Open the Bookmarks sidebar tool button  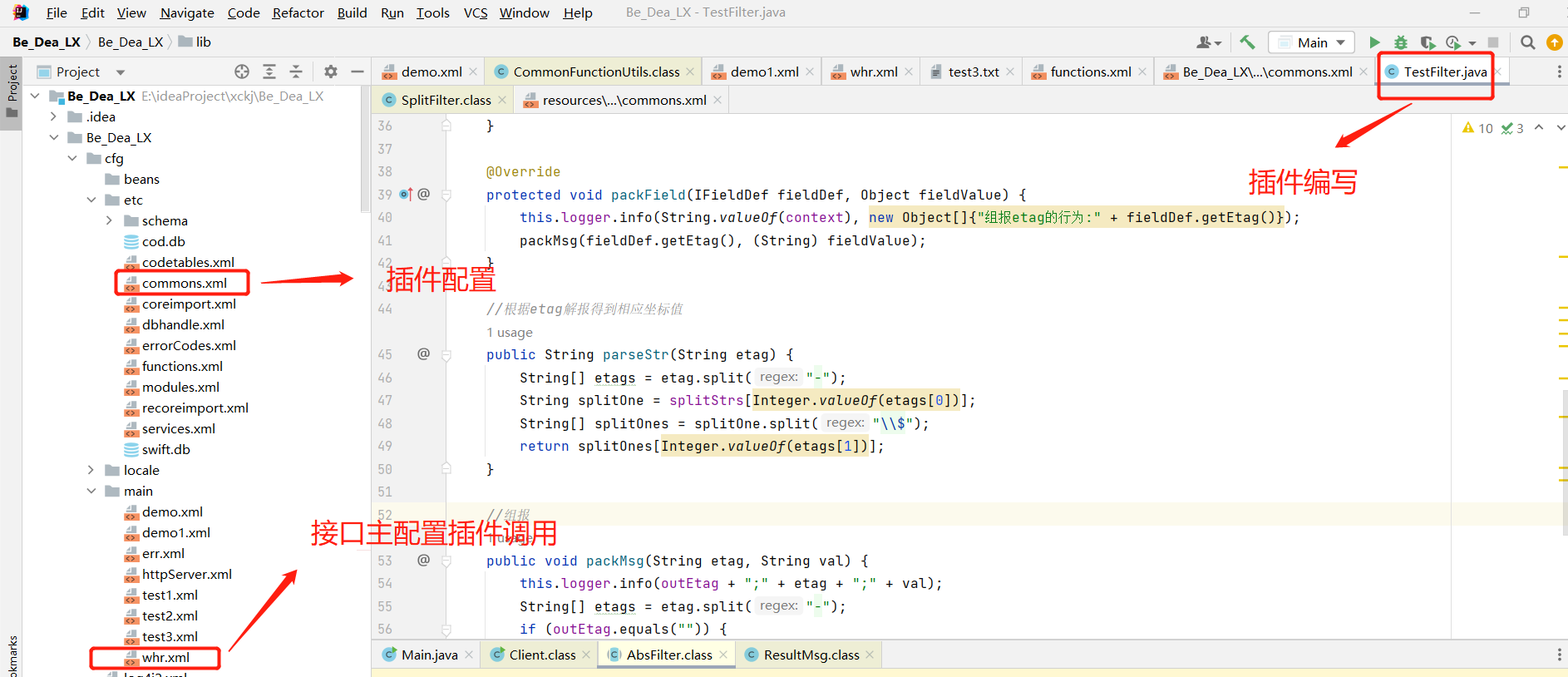pos(12,657)
